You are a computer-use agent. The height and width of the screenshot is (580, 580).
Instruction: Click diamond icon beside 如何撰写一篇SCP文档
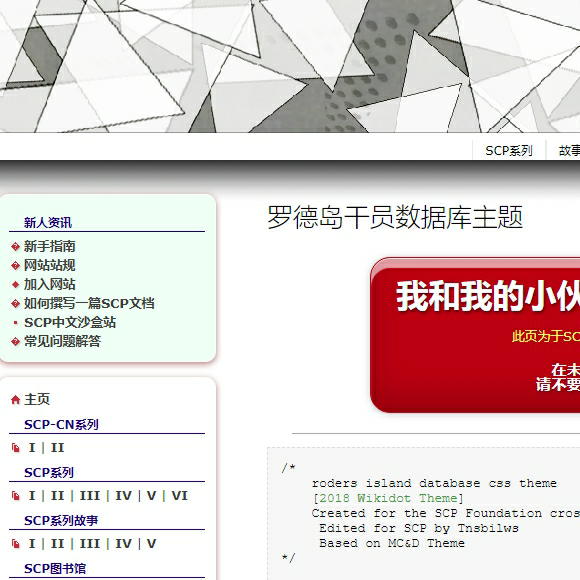pos(15,304)
